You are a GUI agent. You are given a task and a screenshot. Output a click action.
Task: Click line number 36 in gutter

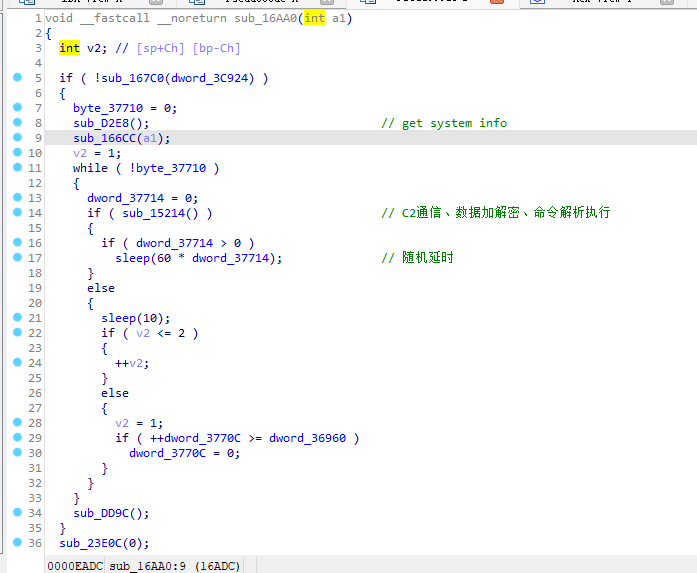[35, 543]
